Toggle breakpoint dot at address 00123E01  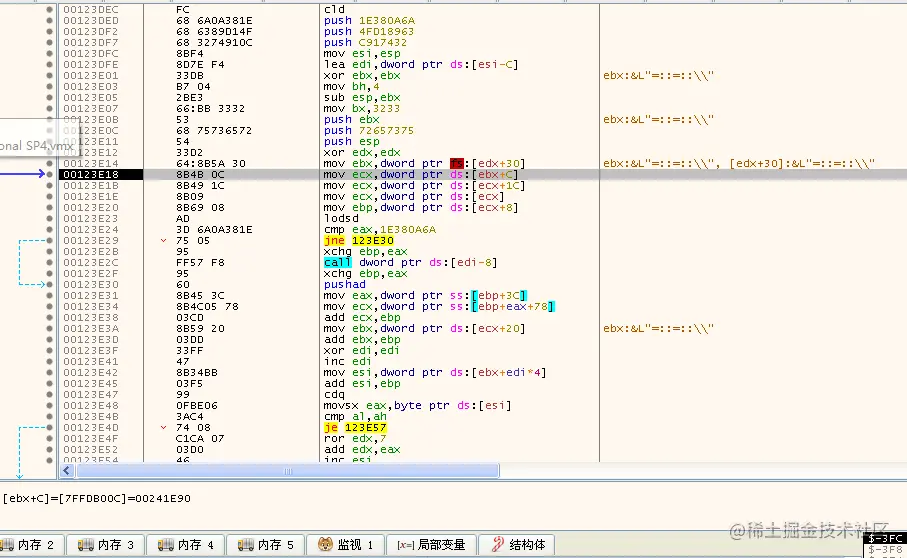point(49,76)
